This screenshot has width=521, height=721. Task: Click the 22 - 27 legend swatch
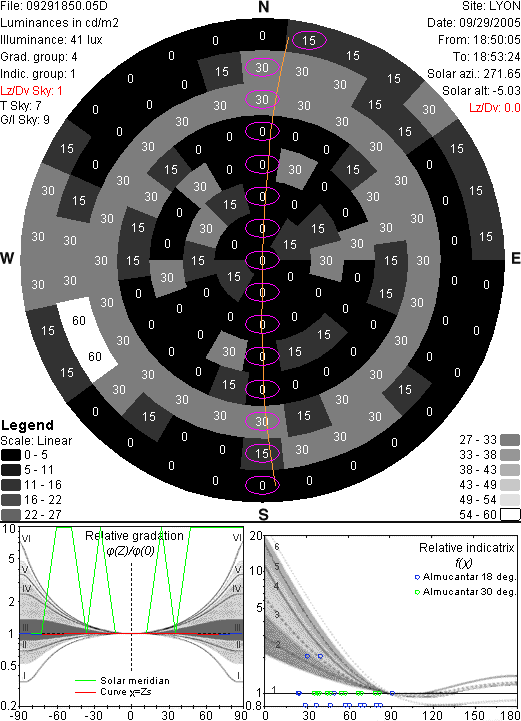pos(11,515)
